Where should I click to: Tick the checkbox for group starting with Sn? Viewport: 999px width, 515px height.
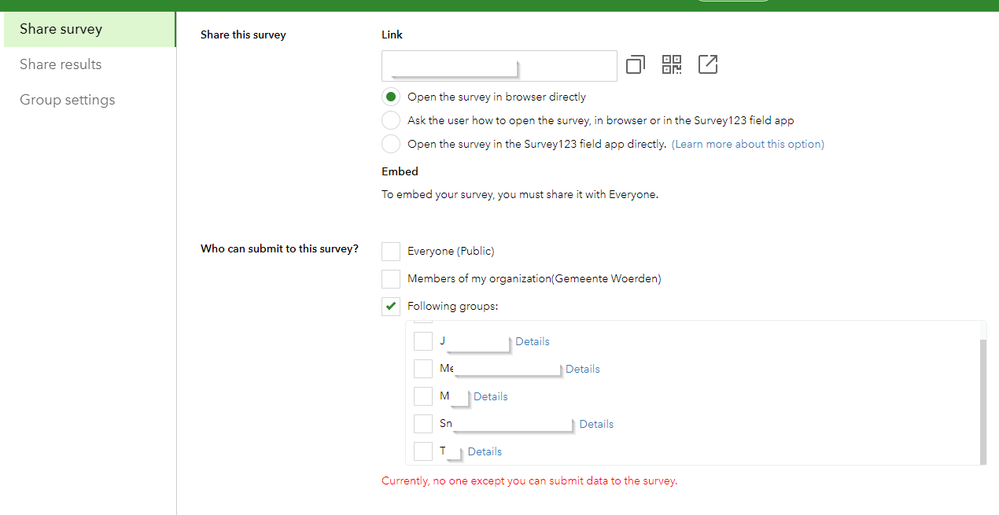(x=423, y=424)
